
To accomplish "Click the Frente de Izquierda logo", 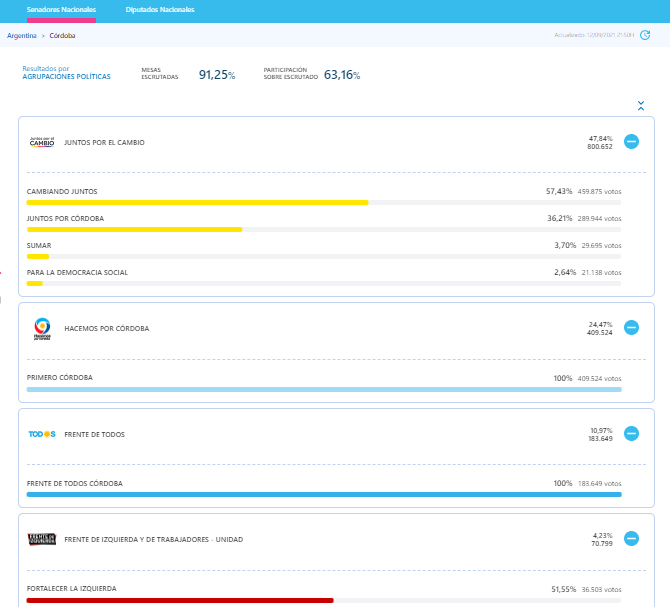I will [x=42, y=539].
